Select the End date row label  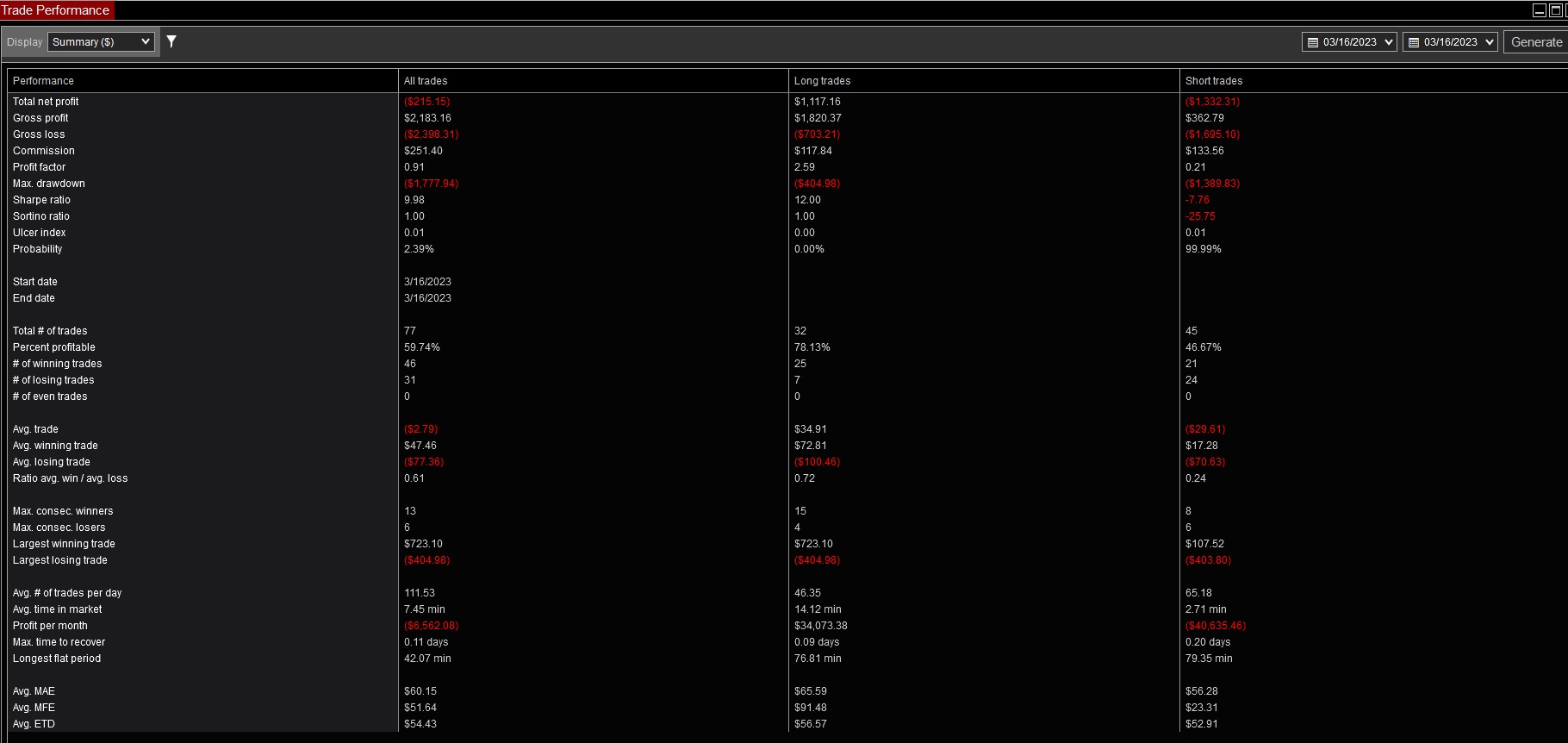point(34,298)
